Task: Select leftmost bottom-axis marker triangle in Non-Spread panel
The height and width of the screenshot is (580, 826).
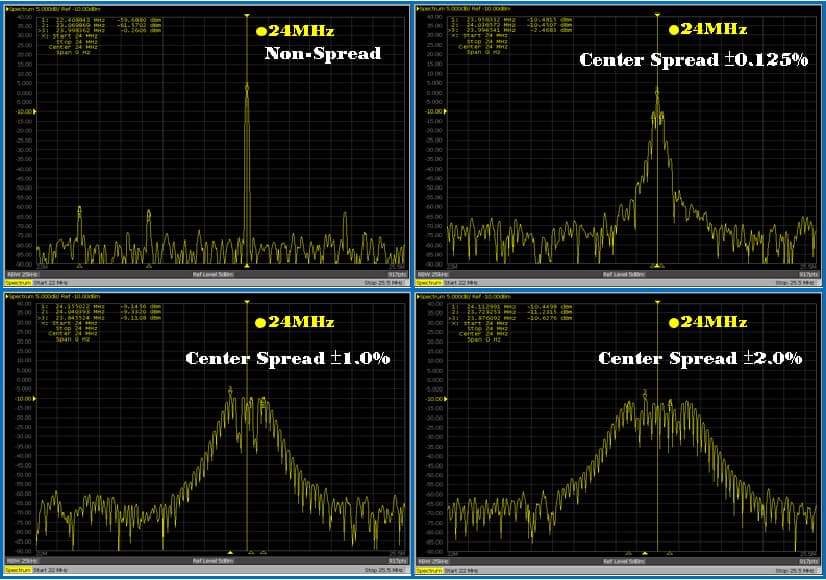Action: [x=80, y=266]
